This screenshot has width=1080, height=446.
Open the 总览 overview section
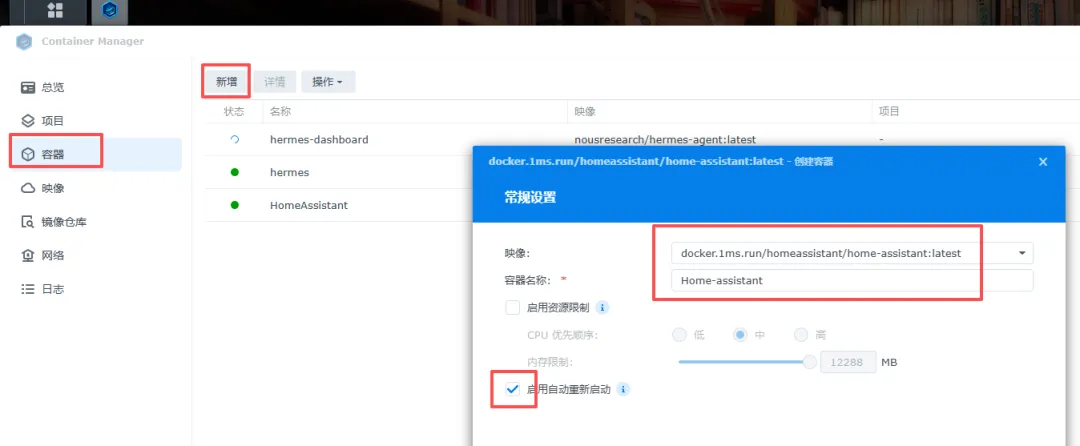tap(95, 87)
